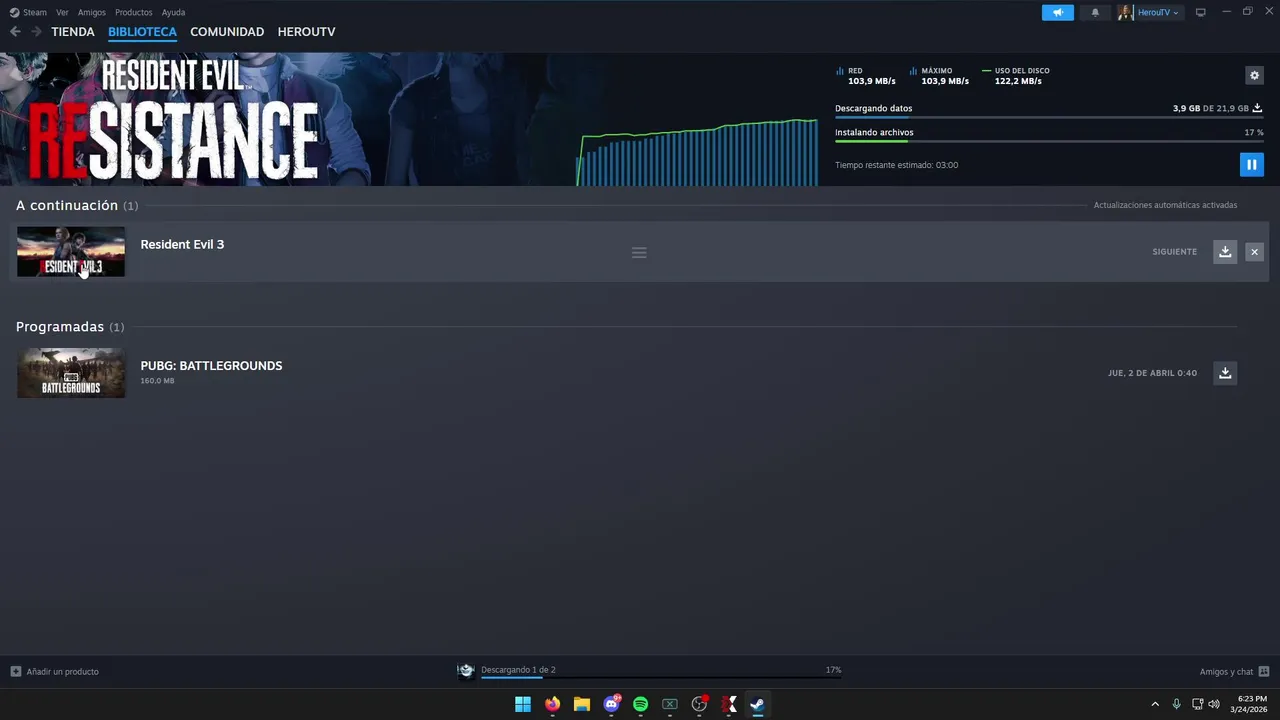Click Actualizaciones automáticas activadas text

[1165, 205]
